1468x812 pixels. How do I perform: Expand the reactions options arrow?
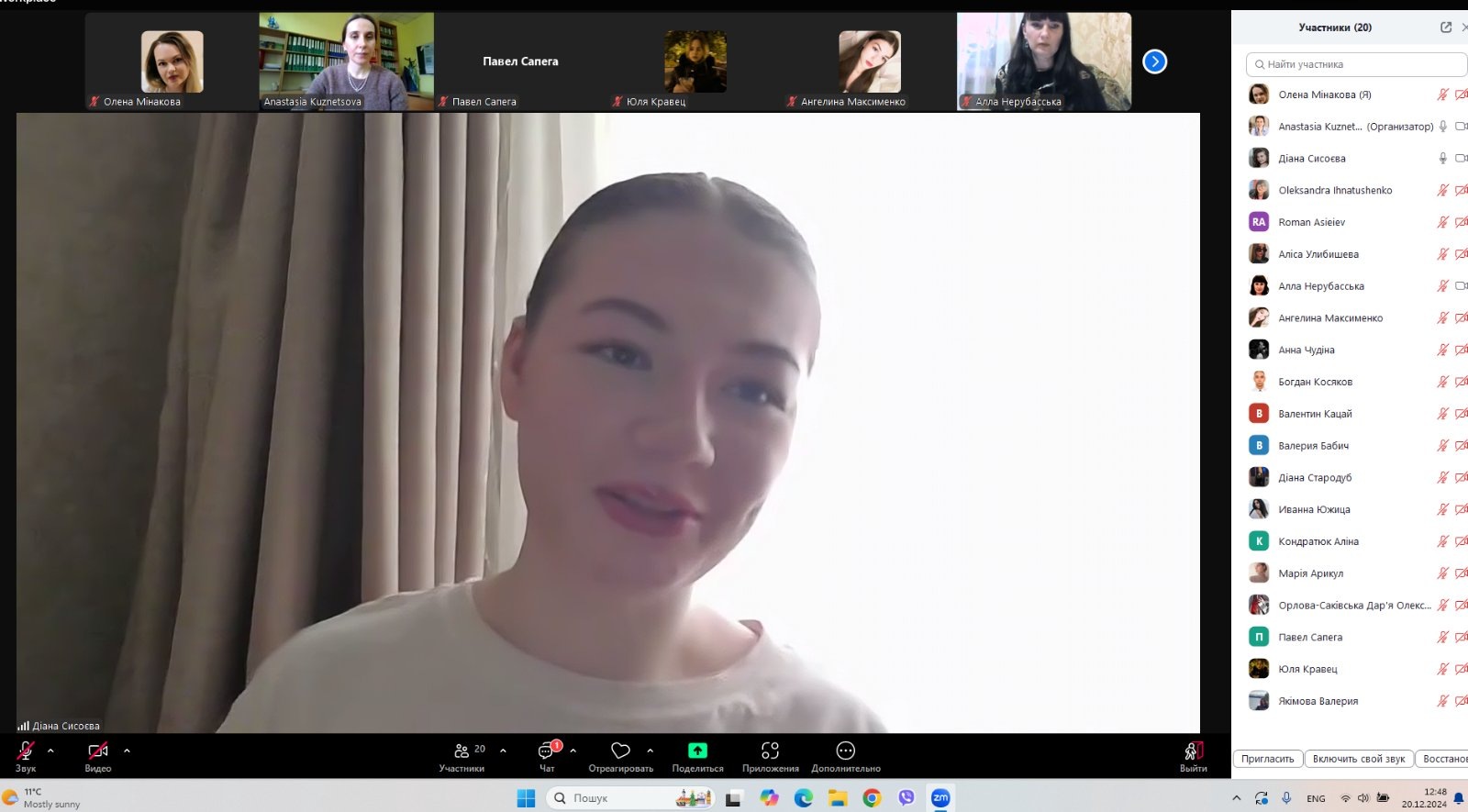[650, 751]
